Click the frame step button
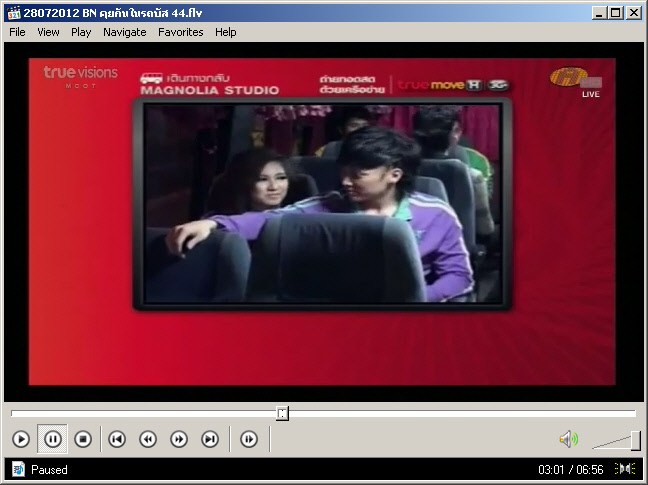This screenshot has height=485, width=648. click(x=249, y=439)
